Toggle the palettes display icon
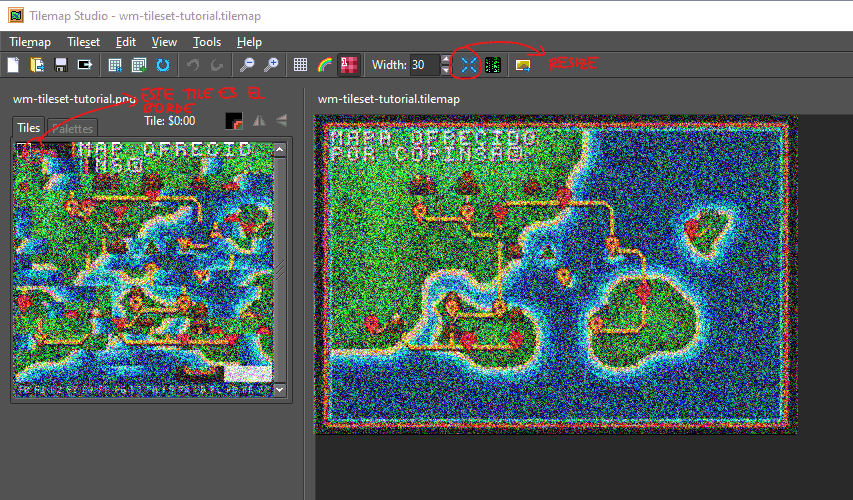 coord(349,65)
